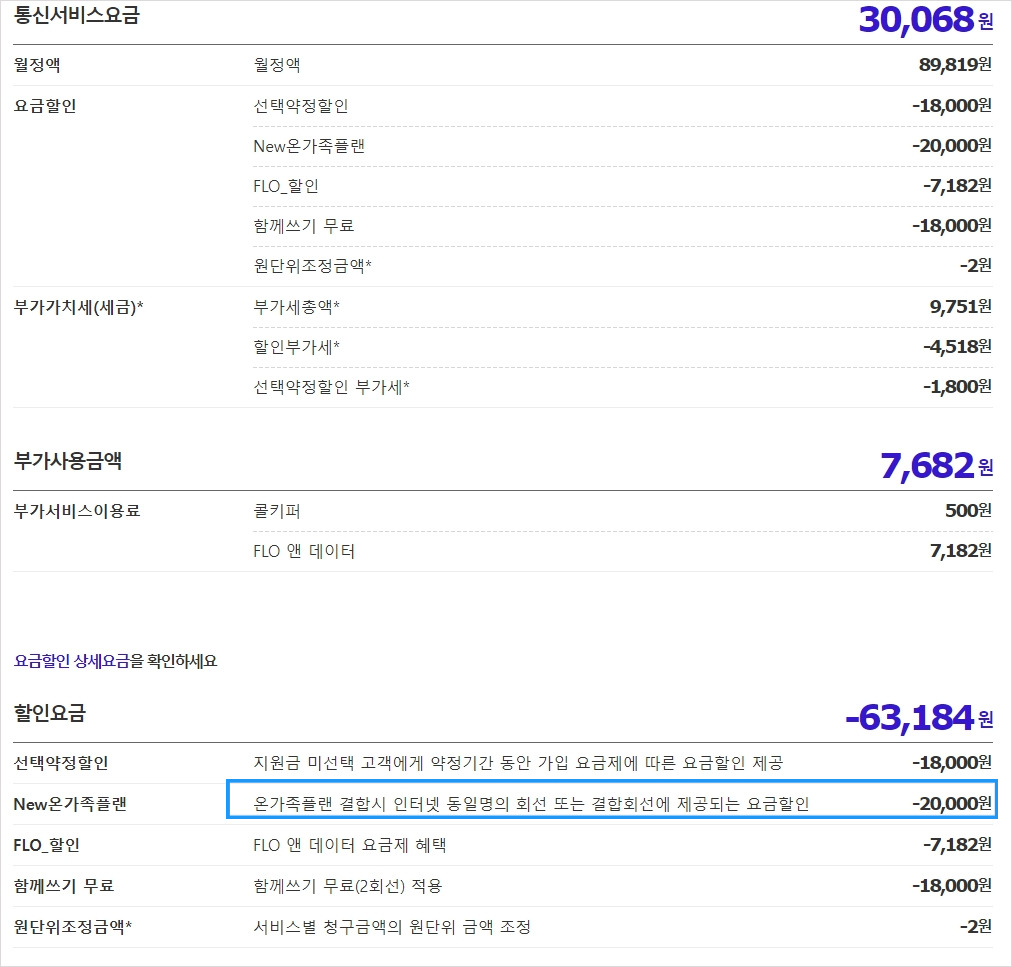The height and width of the screenshot is (967, 1012).
Task: Click the 7,682원 additional usage total
Action: click(936, 465)
